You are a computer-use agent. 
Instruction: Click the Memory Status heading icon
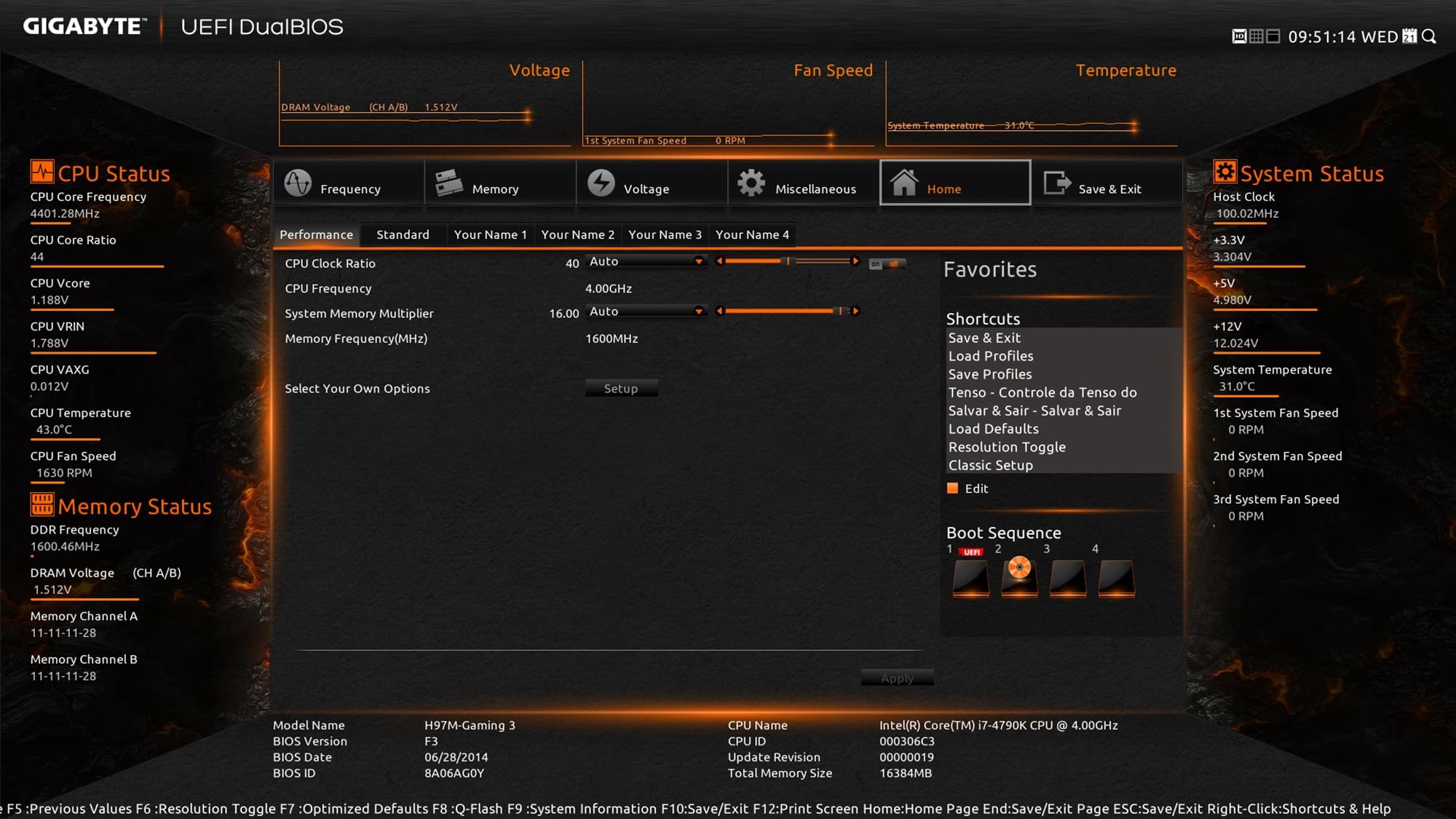[x=42, y=504]
